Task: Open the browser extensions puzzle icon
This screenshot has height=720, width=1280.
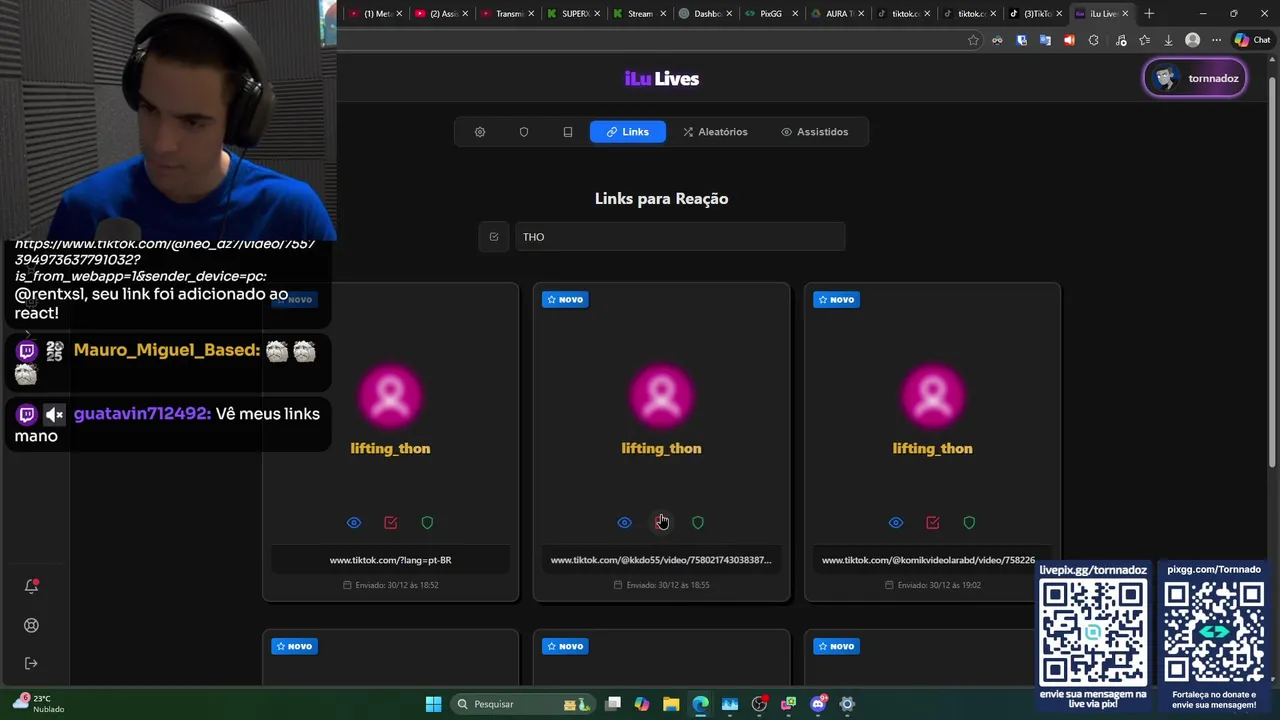Action: (x=1093, y=40)
